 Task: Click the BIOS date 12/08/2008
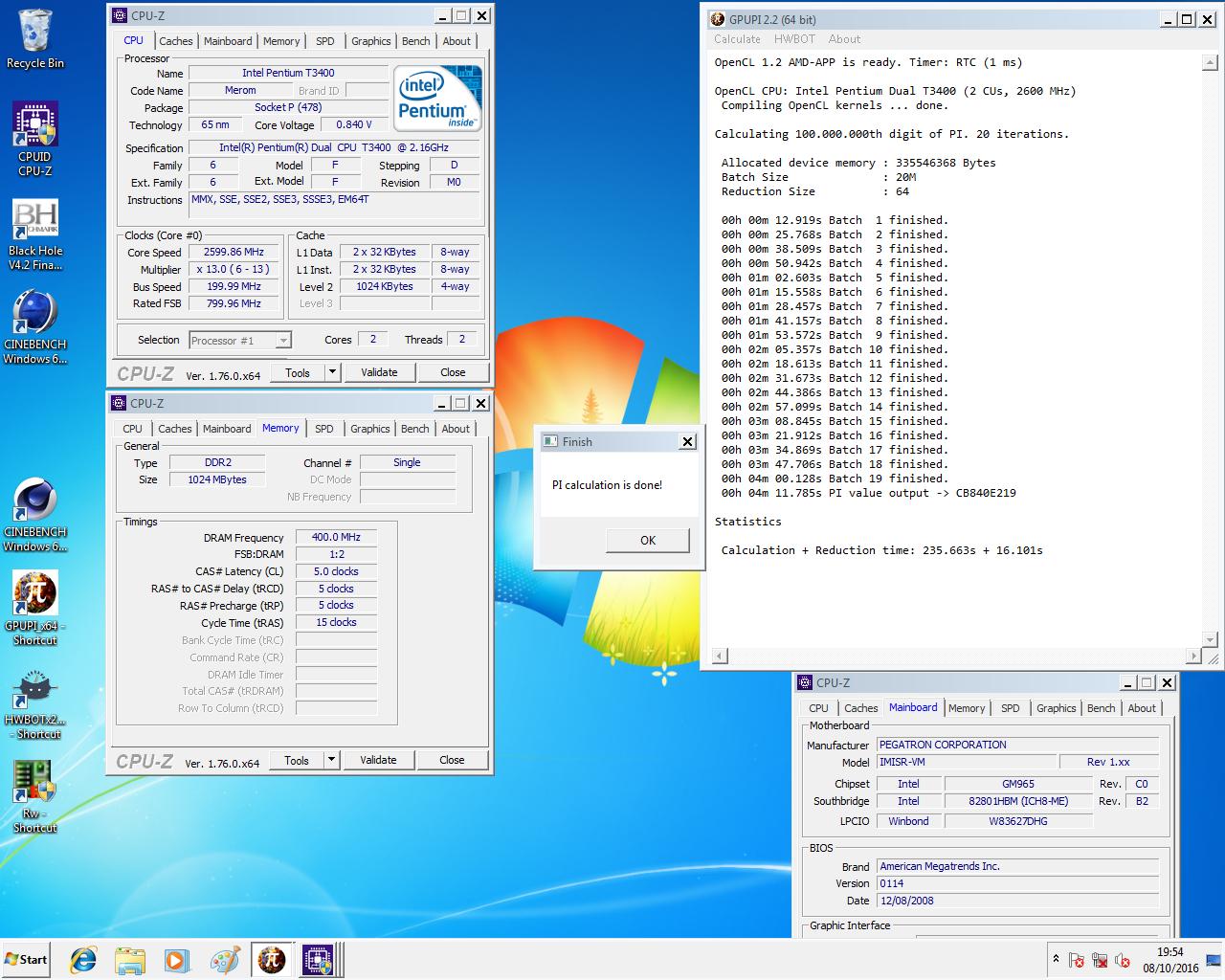(1018, 901)
